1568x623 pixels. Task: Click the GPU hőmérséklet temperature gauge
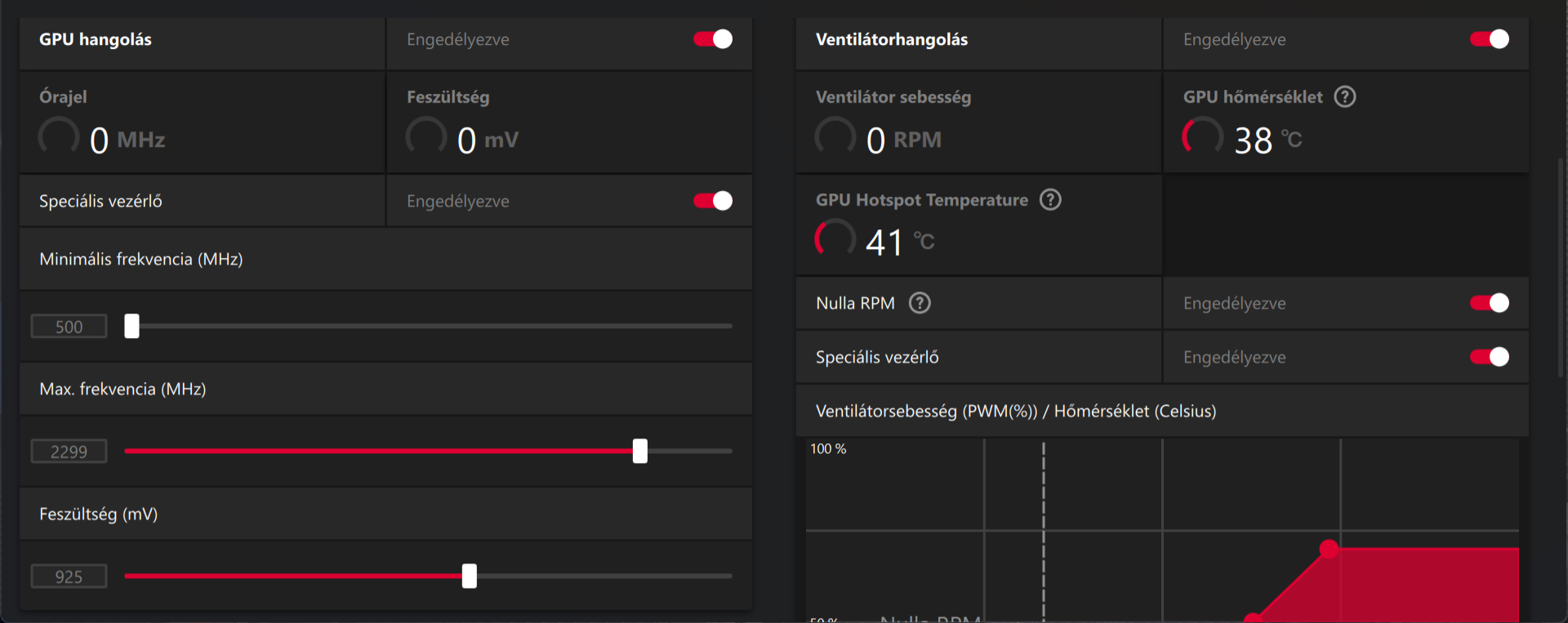click(1203, 137)
